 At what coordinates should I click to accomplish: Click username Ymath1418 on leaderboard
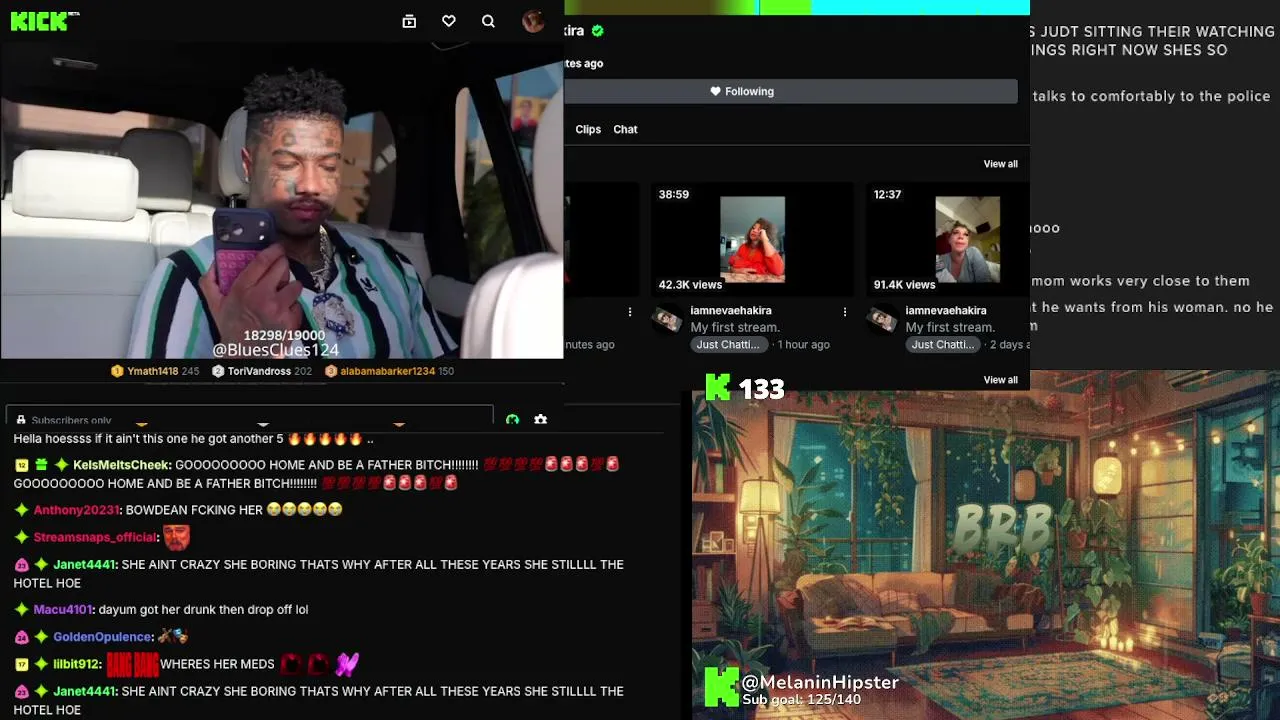click(x=152, y=371)
